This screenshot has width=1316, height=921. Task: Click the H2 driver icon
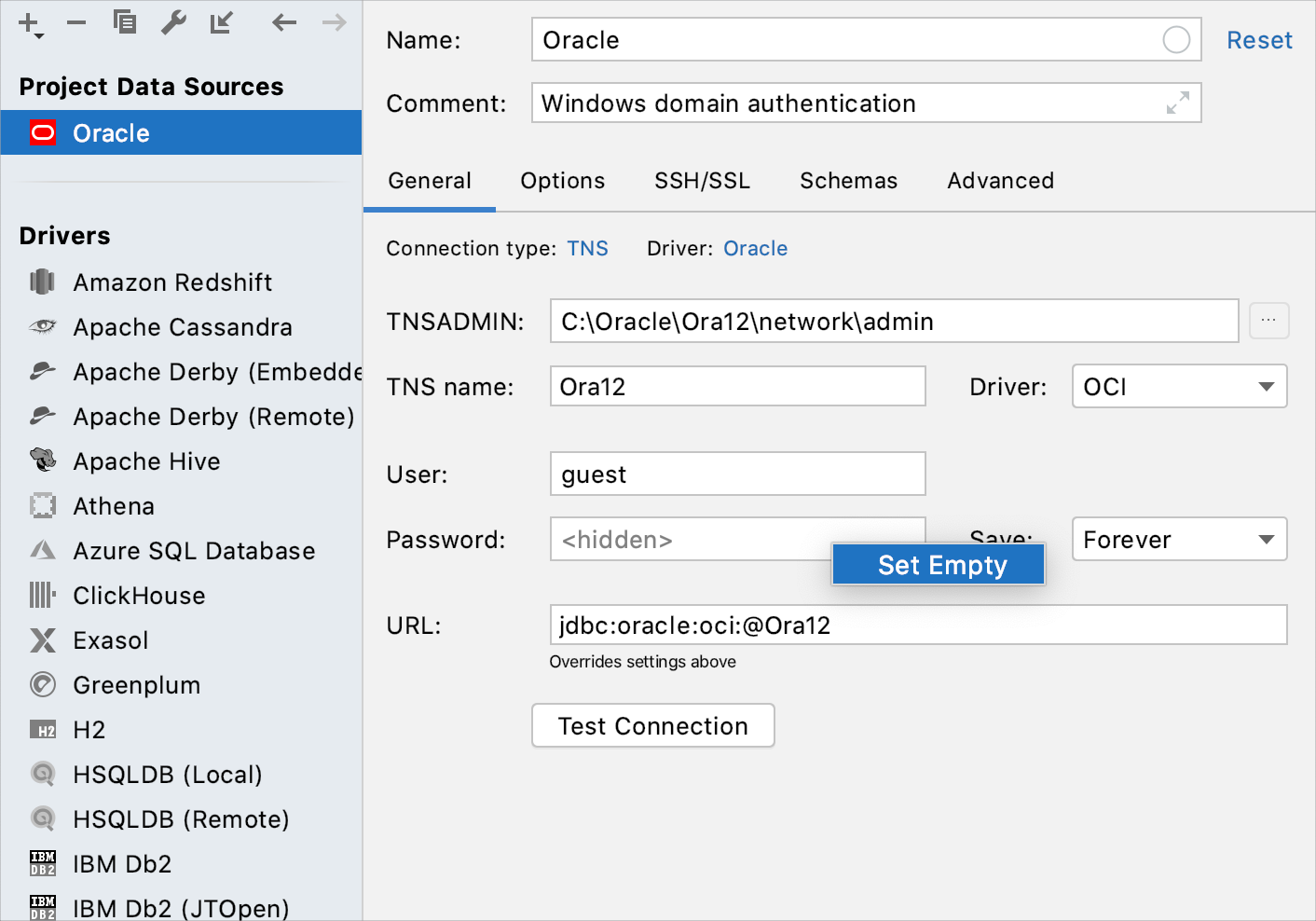tap(42, 730)
